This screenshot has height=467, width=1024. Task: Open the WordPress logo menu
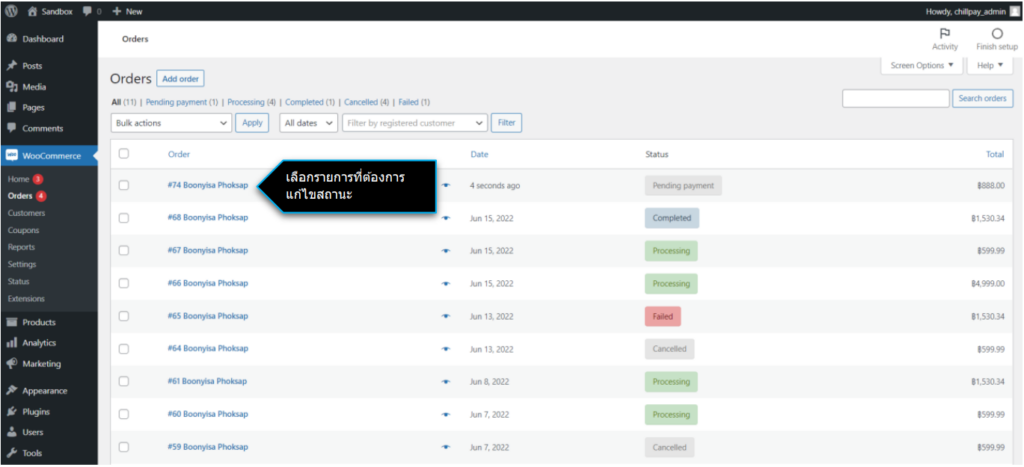(x=11, y=11)
